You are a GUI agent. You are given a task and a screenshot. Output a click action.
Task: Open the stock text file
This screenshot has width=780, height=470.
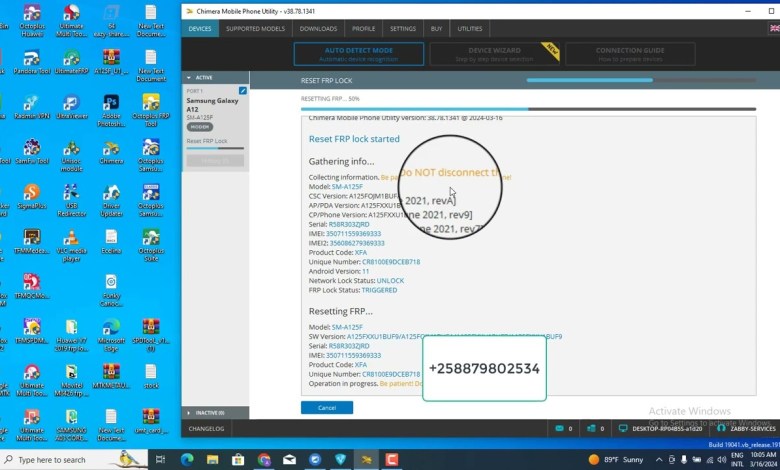point(151,376)
